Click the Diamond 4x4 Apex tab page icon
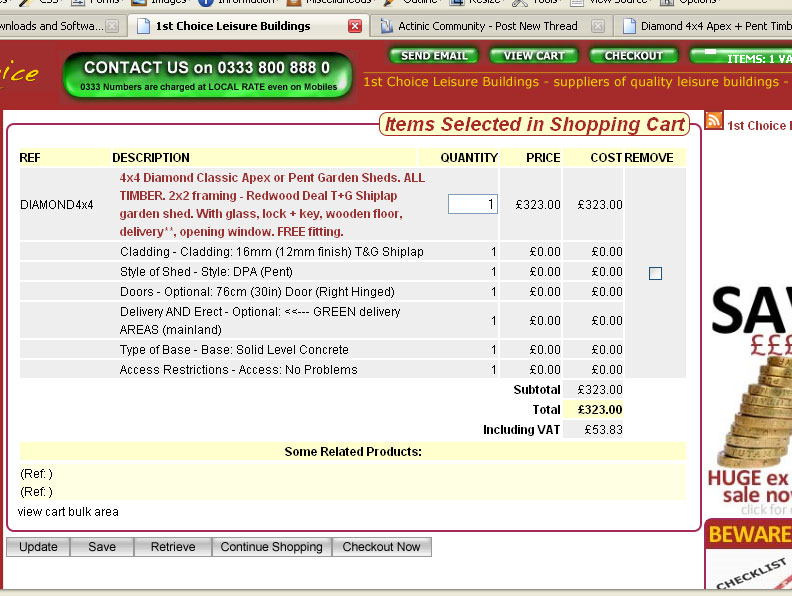Viewport: 792px width, 596px height. 627,26
